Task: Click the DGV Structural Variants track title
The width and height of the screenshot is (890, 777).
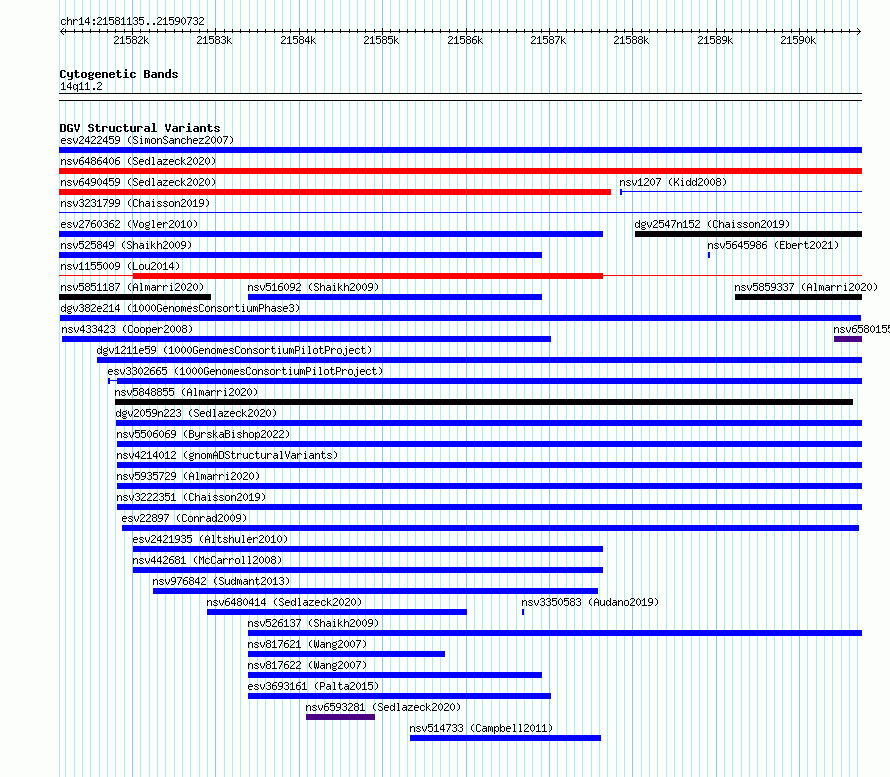Action: 140,128
